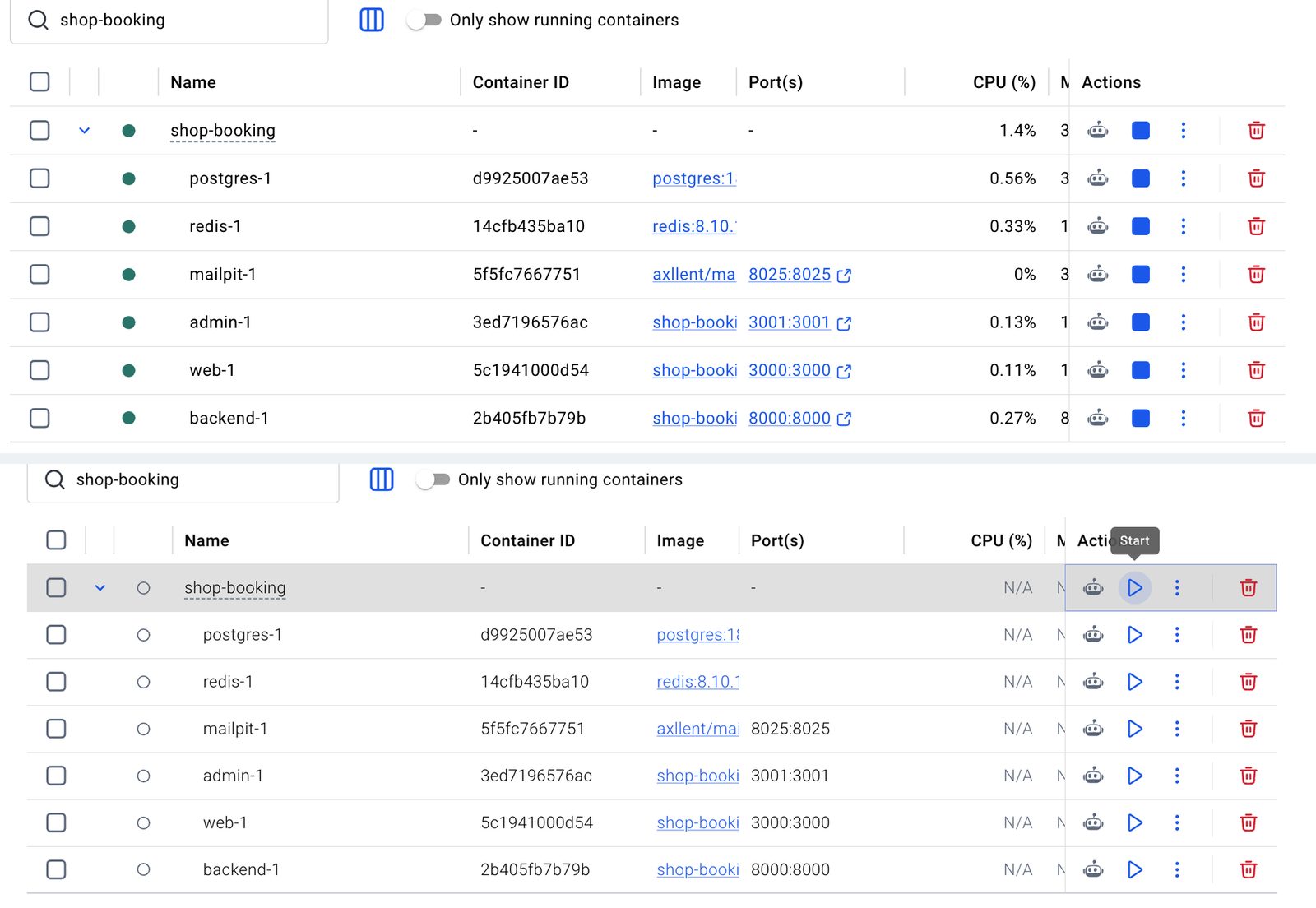Screen dimensions: 1316x908
Task: Focus the lower shop-booking search field
Action: (x=183, y=480)
